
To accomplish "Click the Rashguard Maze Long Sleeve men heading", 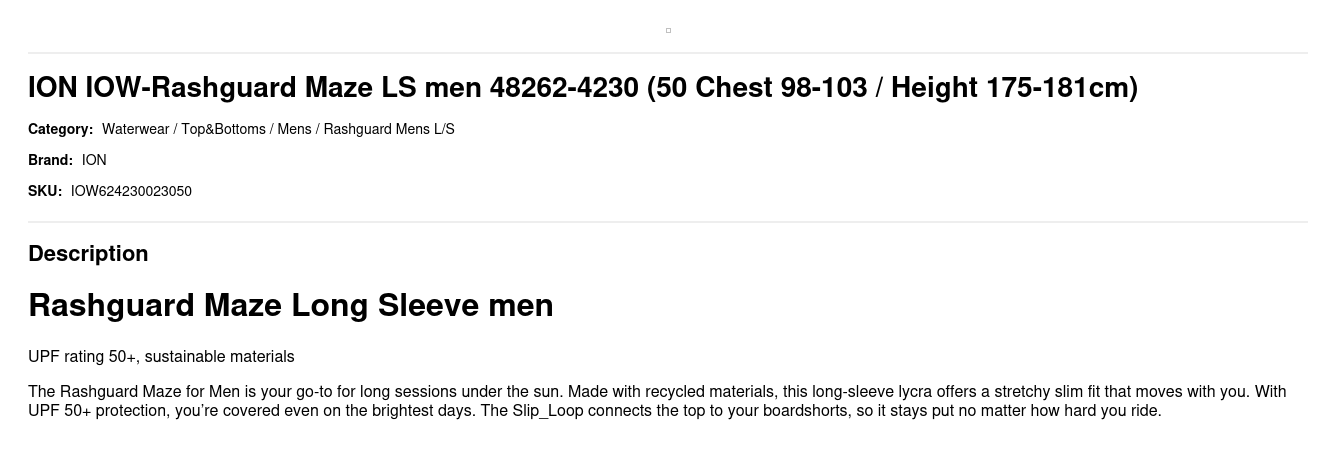I will click(x=290, y=305).
